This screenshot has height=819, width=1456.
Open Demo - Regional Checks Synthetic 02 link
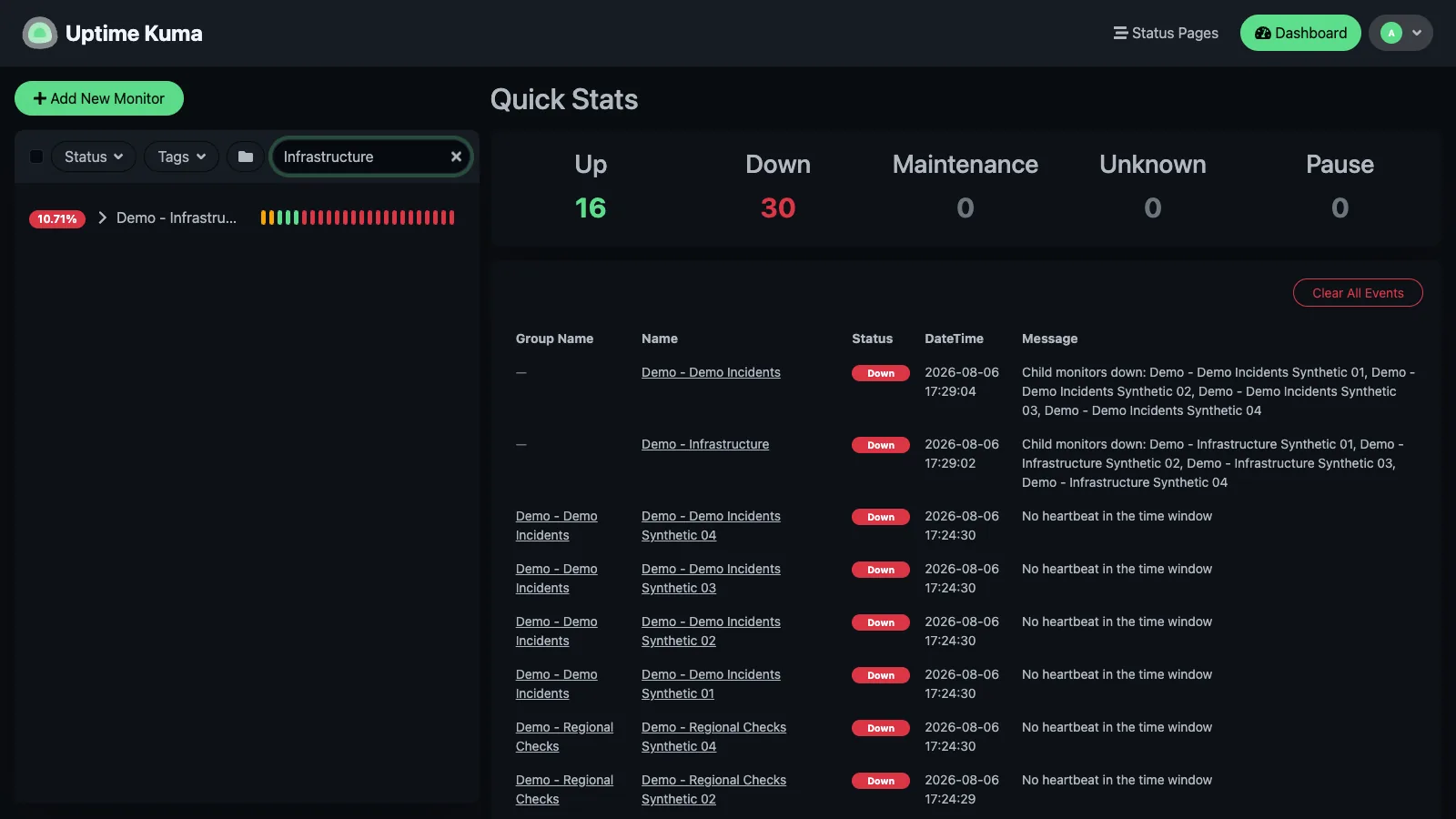click(713, 790)
